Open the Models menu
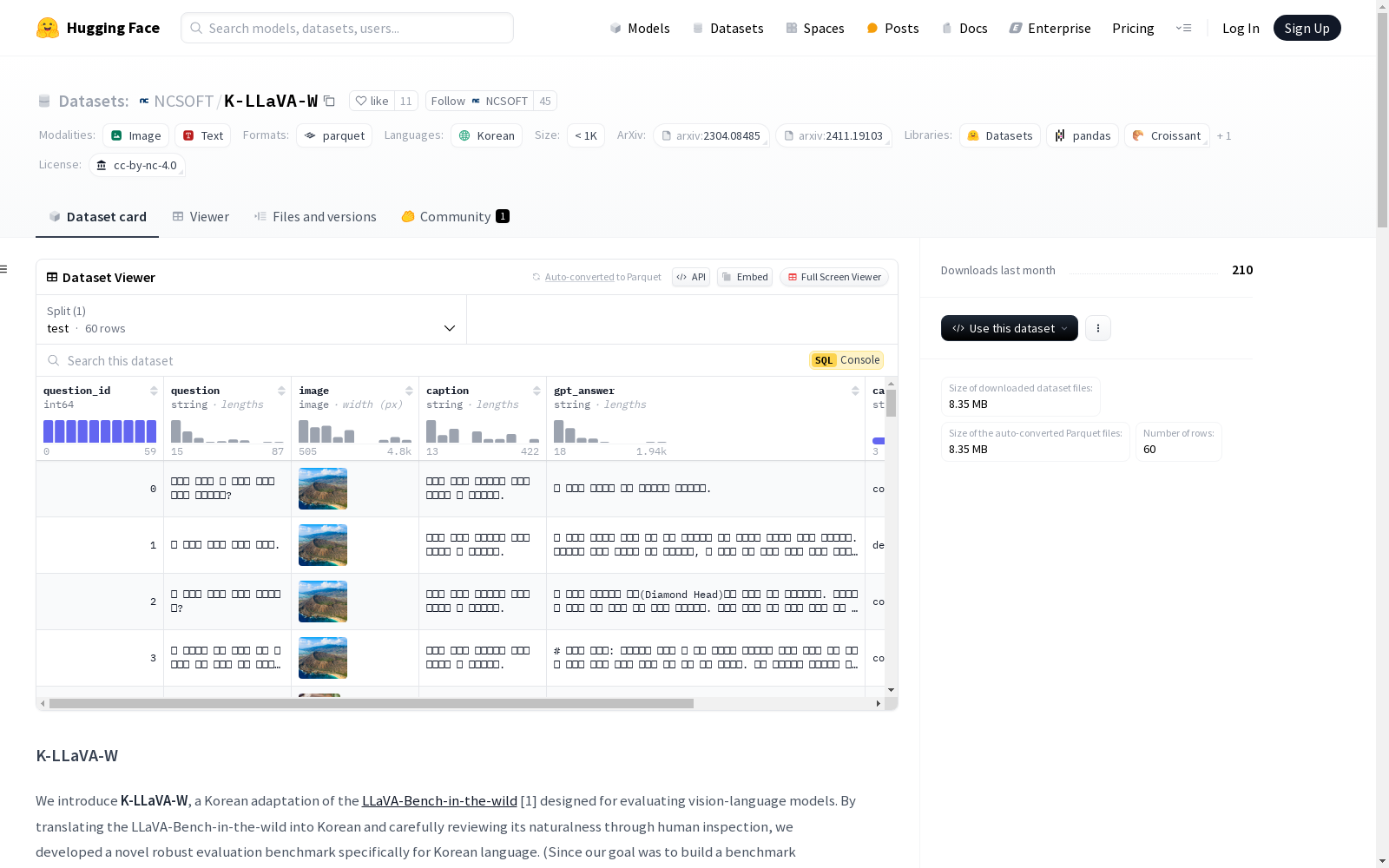1389x868 pixels. coord(640,28)
